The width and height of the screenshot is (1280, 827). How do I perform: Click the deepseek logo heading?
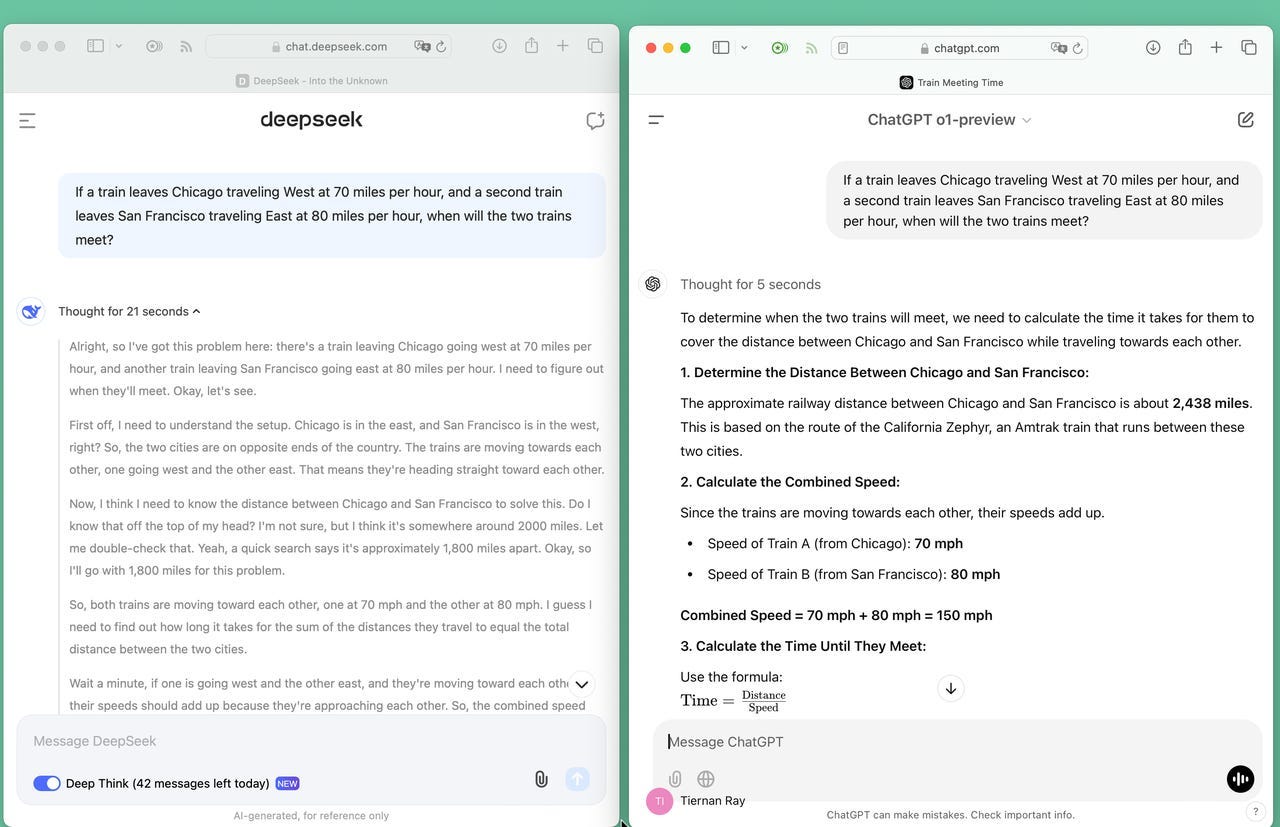coord(311,120)
